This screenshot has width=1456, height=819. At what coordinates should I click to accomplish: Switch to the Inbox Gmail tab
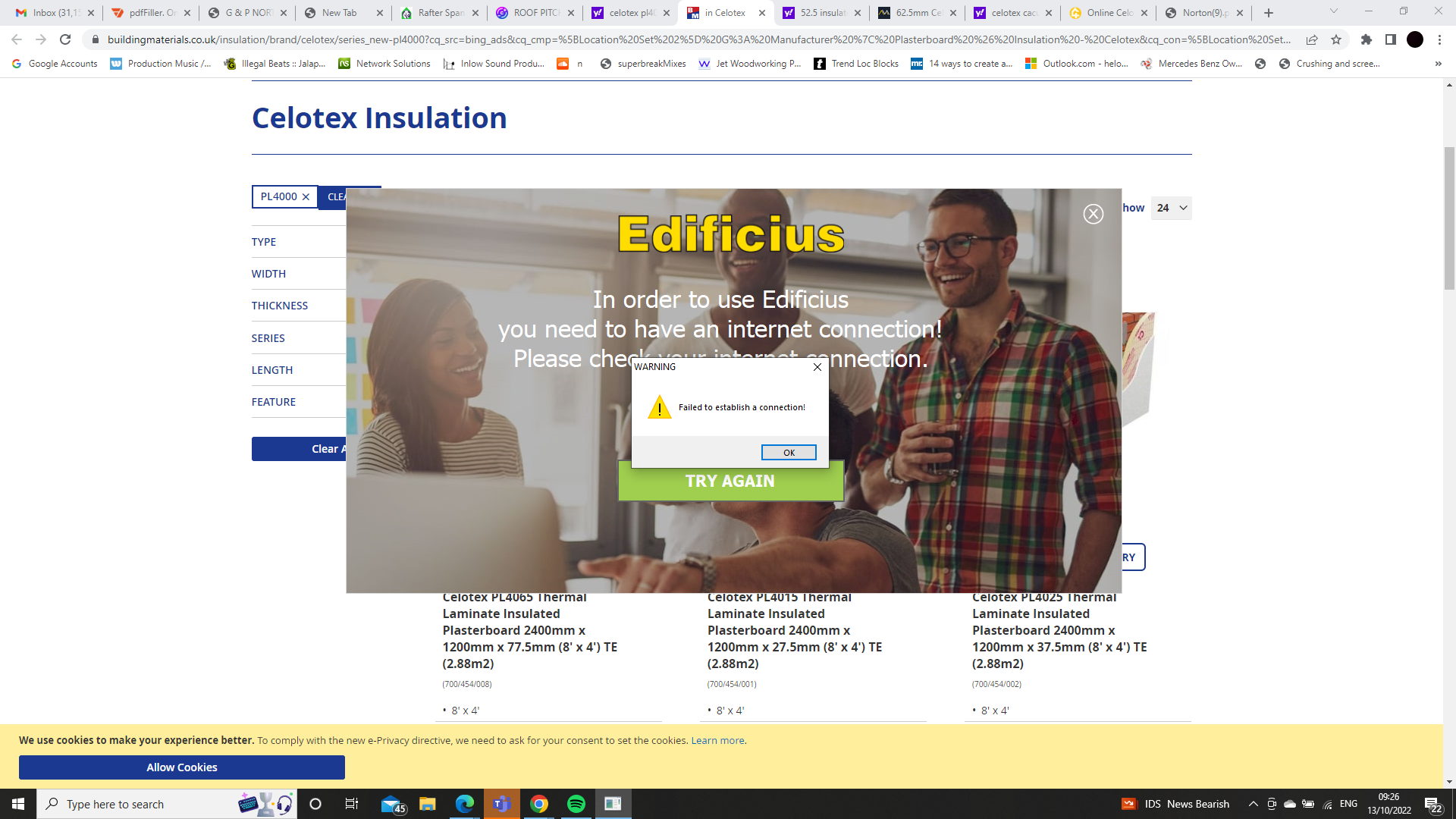[x=55, y=13]
